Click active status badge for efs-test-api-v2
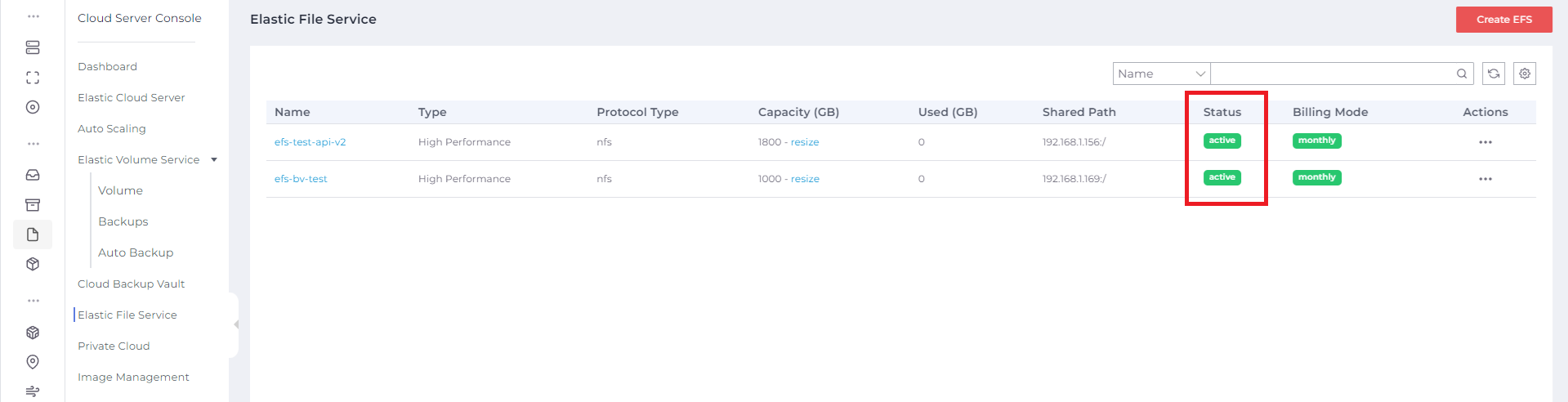1568x402 pixels. pos(1222,141)
